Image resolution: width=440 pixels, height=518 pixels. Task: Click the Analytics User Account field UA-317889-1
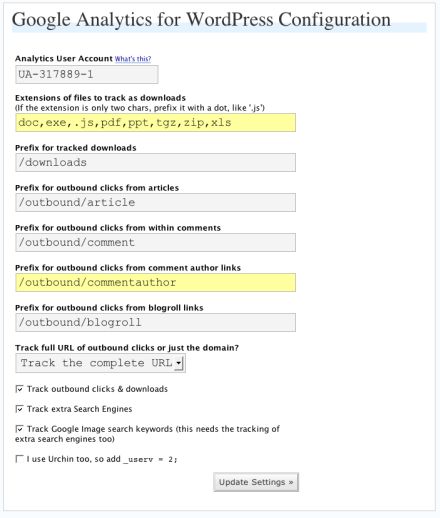coord(87,74)
